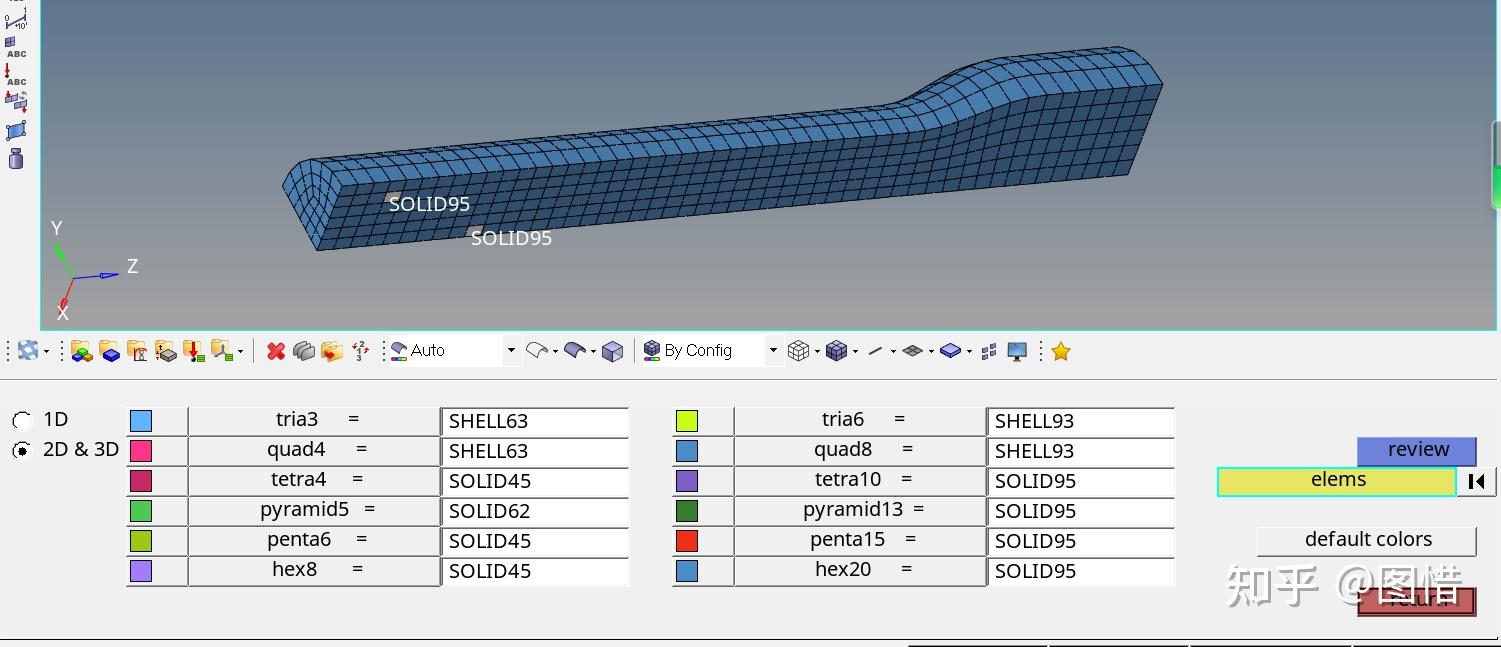Click the 1D line element display icon
This screenshot has width=1501, height=647.
(x=876, y=350)
